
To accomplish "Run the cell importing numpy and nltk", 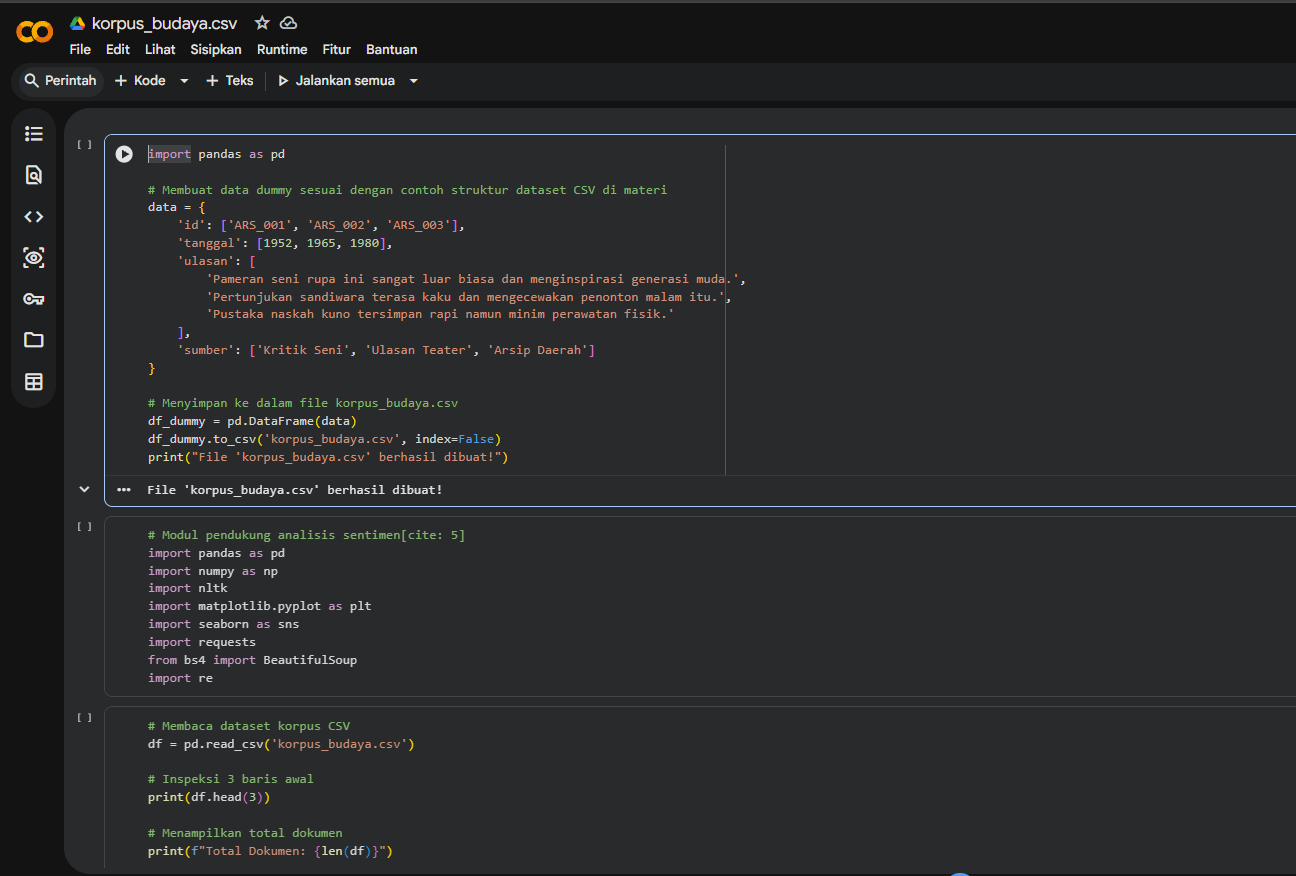I will click(x=85, y=526).
